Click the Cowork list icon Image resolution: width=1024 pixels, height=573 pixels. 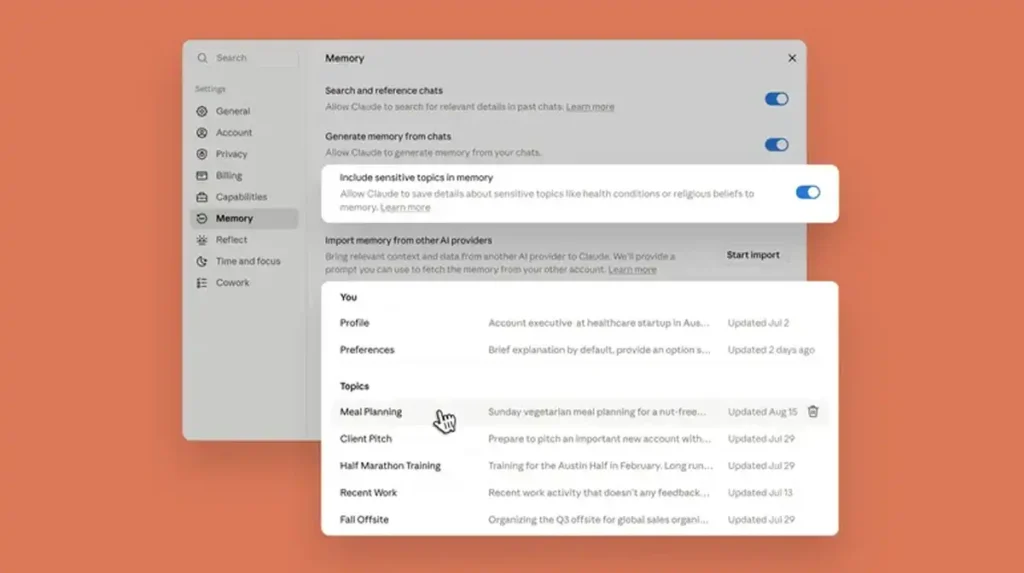[x=202, y=283]
